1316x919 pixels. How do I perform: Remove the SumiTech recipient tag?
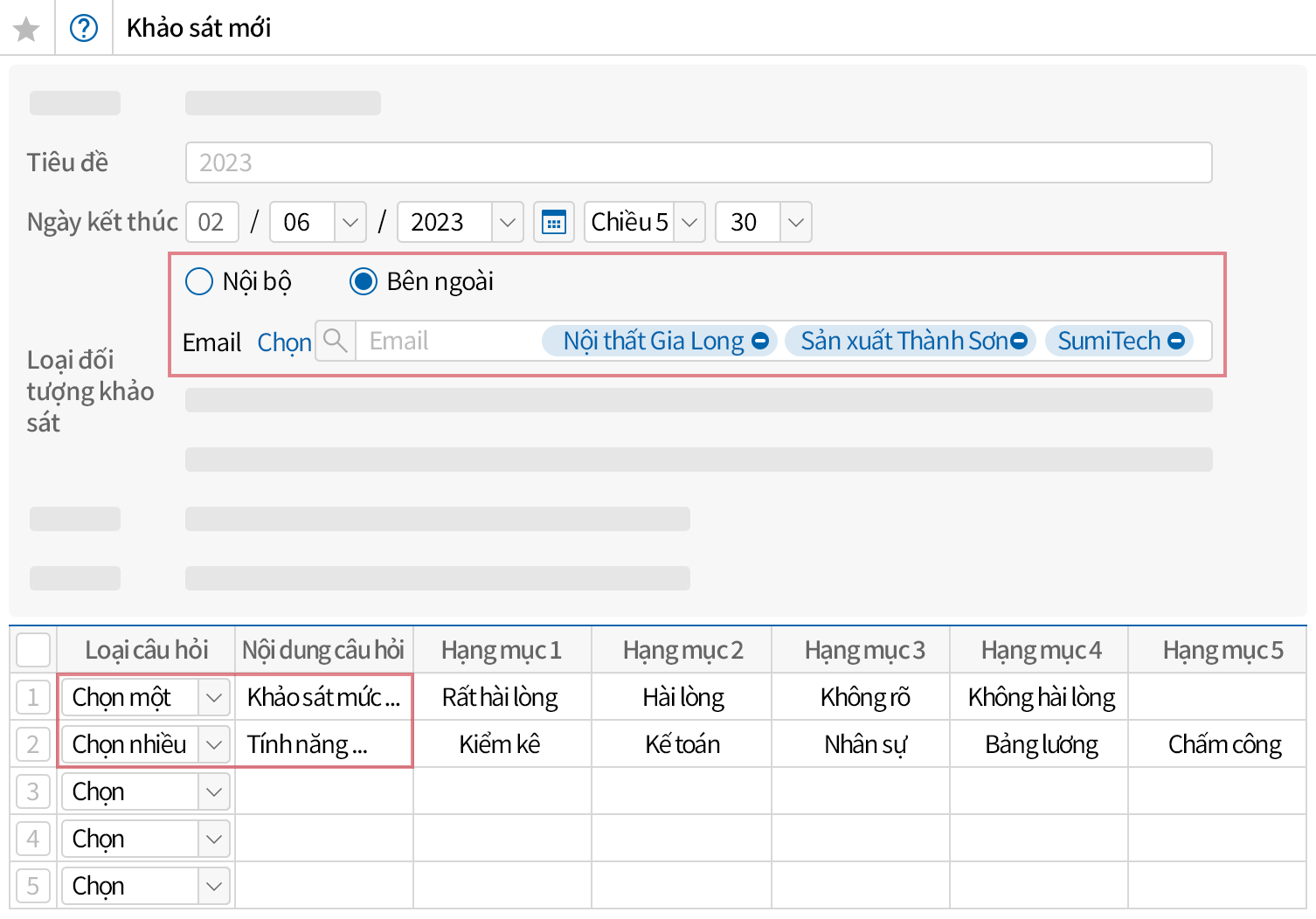pyautogui.click(x=1176, y=341)
